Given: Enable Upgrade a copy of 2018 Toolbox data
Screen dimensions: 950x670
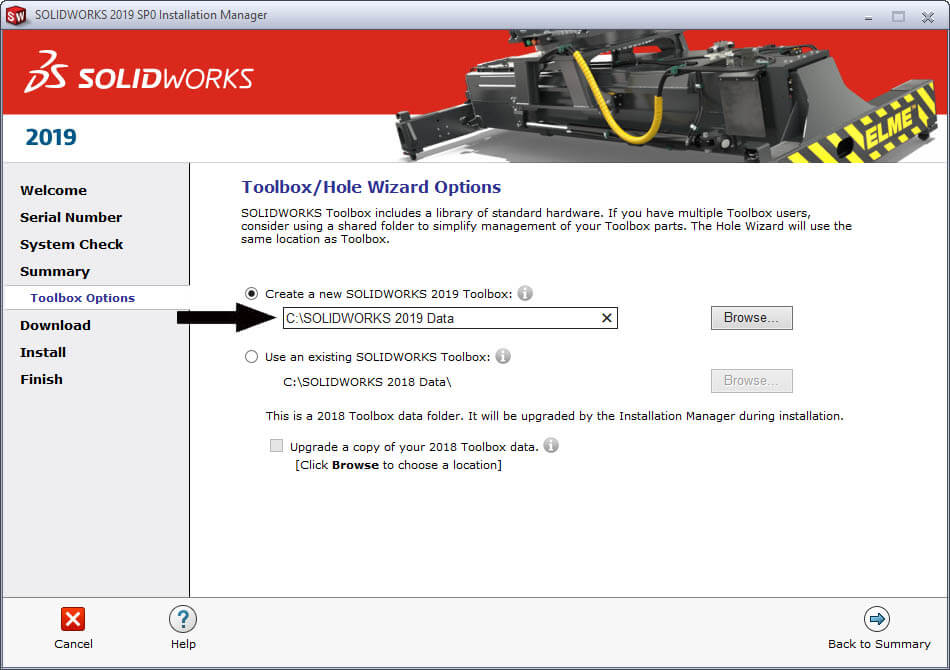Looking at the screenshot, I should tap(276, 445).
